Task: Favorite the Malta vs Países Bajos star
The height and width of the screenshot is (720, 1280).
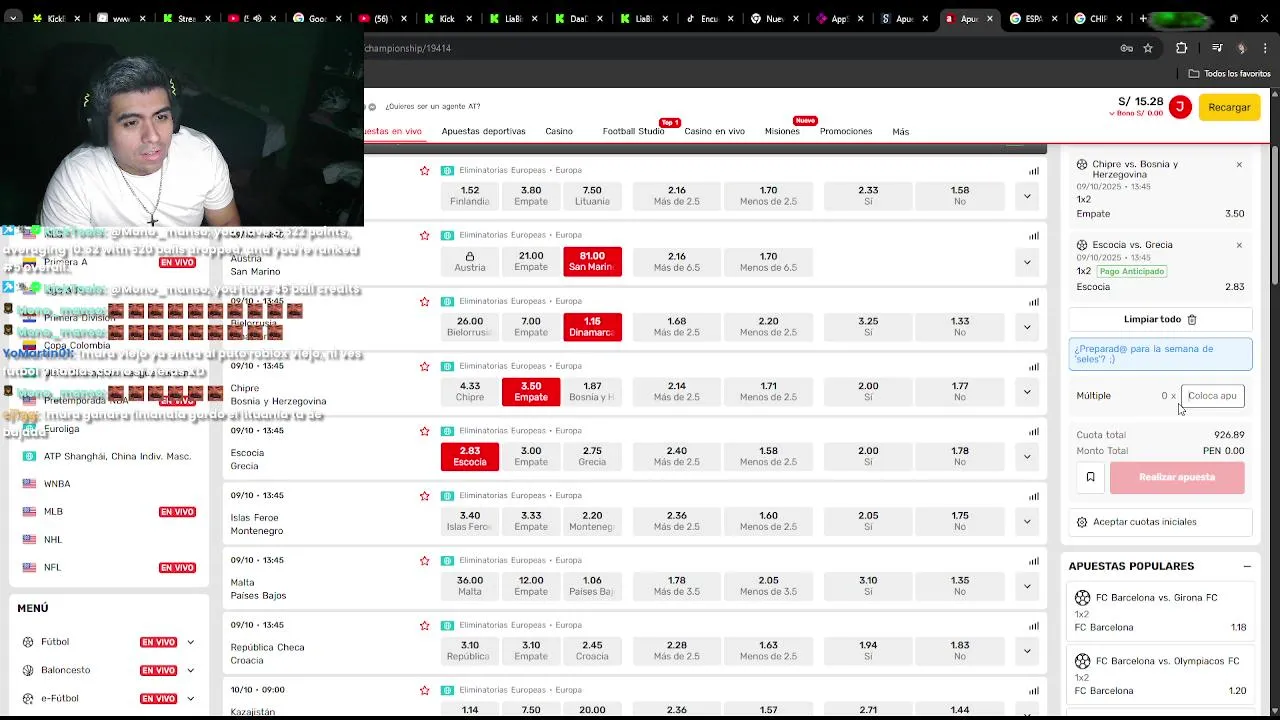Action: tap(424, 561)
